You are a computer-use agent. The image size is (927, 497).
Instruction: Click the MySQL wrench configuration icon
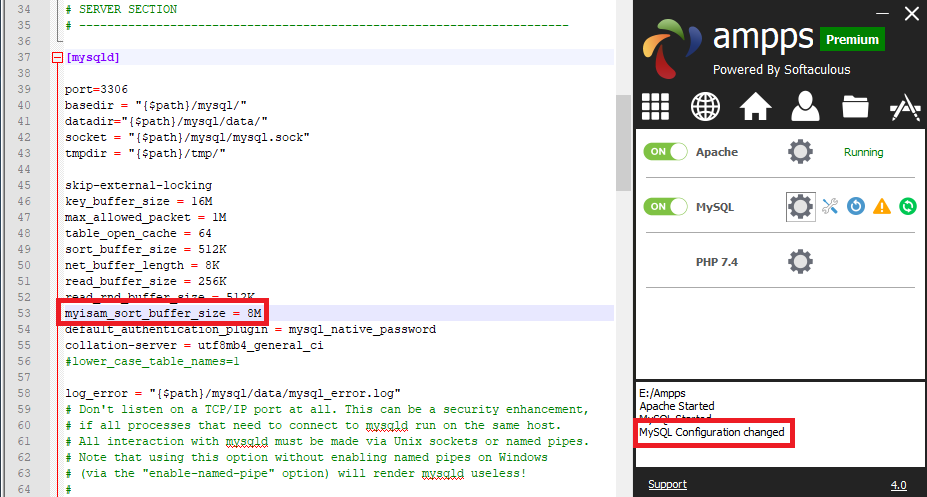coord(830,207)
